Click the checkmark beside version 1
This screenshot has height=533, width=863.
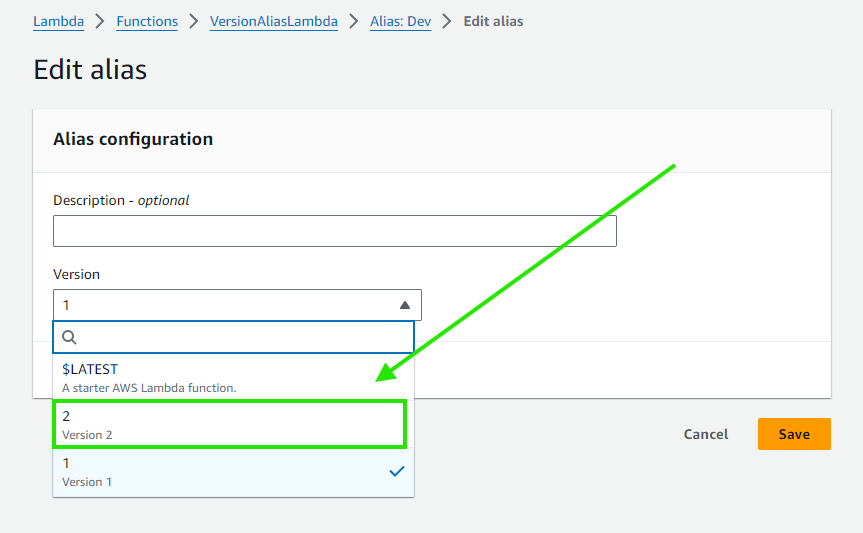pos(397,471)
